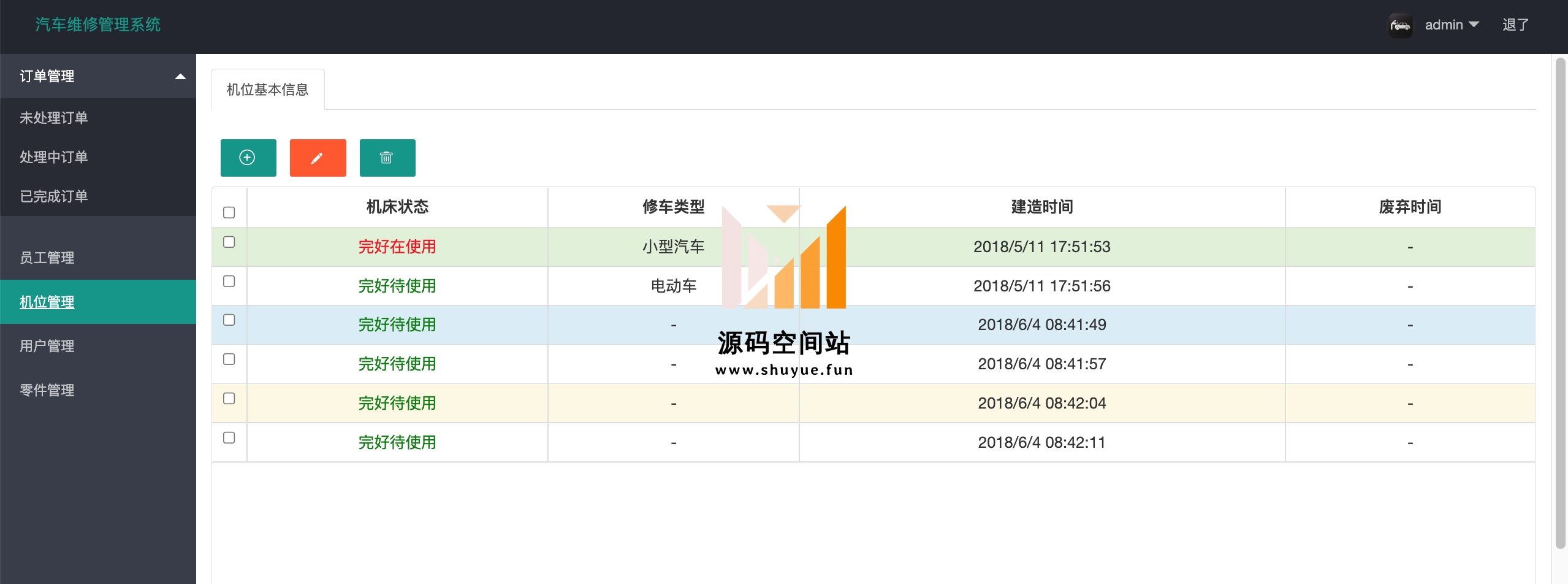Click the 汽车维修管理系统 title link
This screenshot has width=1568, height=584.
(x=98, y=25)
